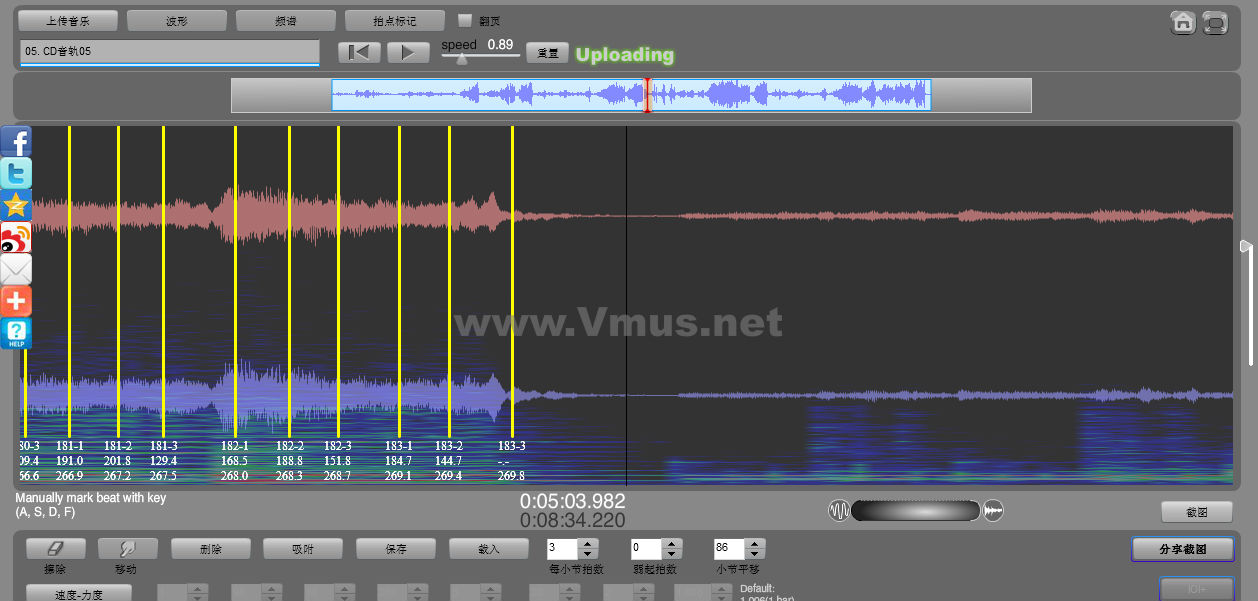Select the eraser (擦除) tool
Image resolution: width=1258 pixels, height=601 pixels.
(x=56, y=548)
